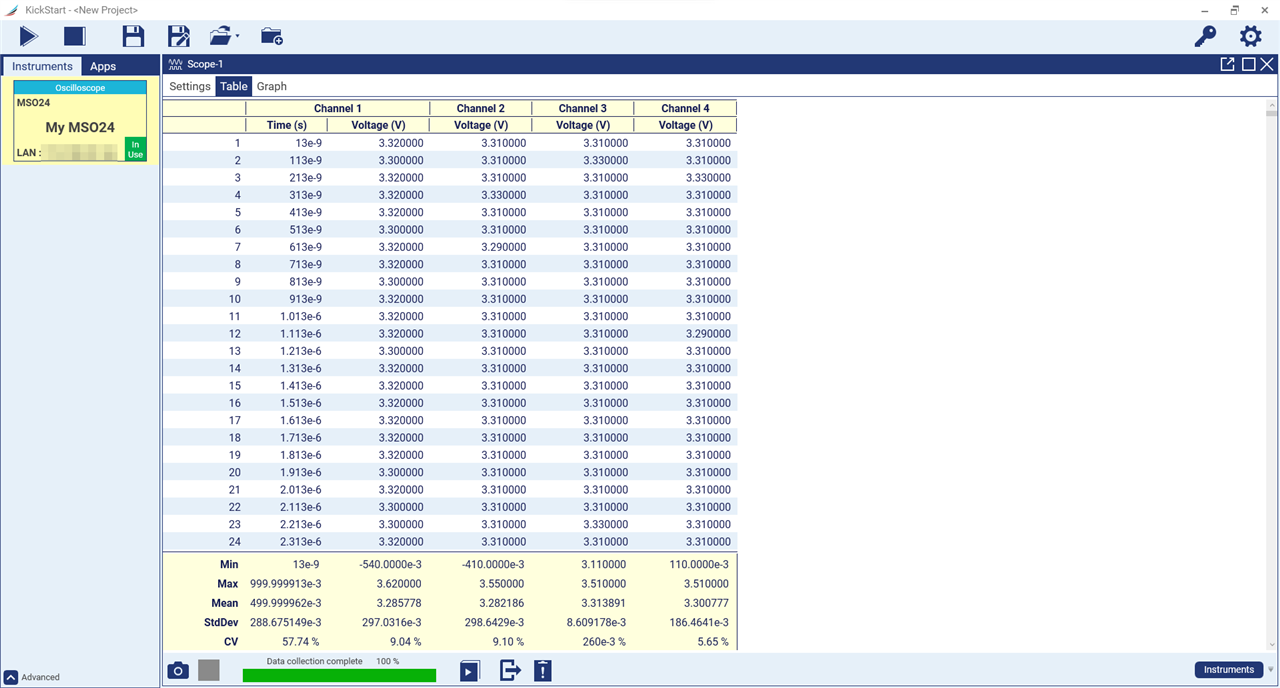Click the StdDev statistics row label

[x=221, y=622]
